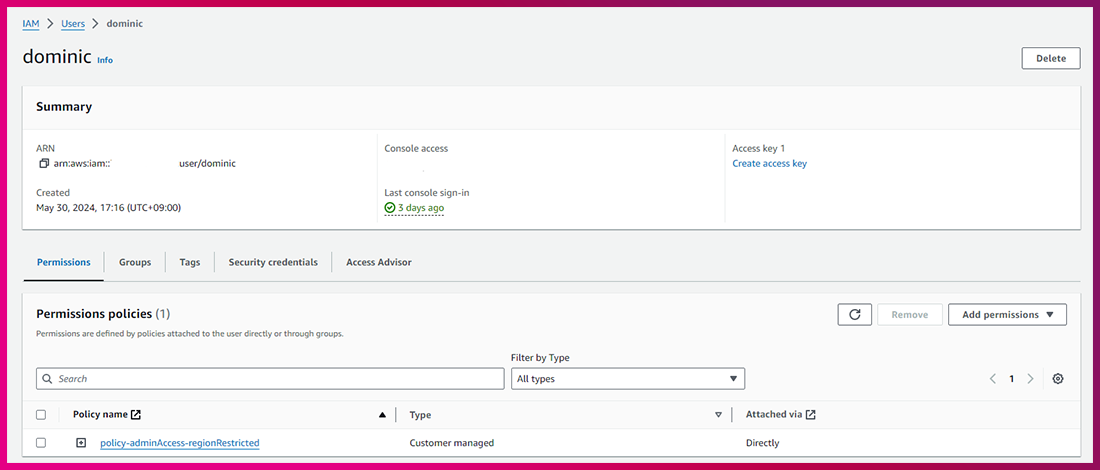This screenshot has width=1100, height=470.
Task: Click the Delete user button
Action: [1050, 58]
